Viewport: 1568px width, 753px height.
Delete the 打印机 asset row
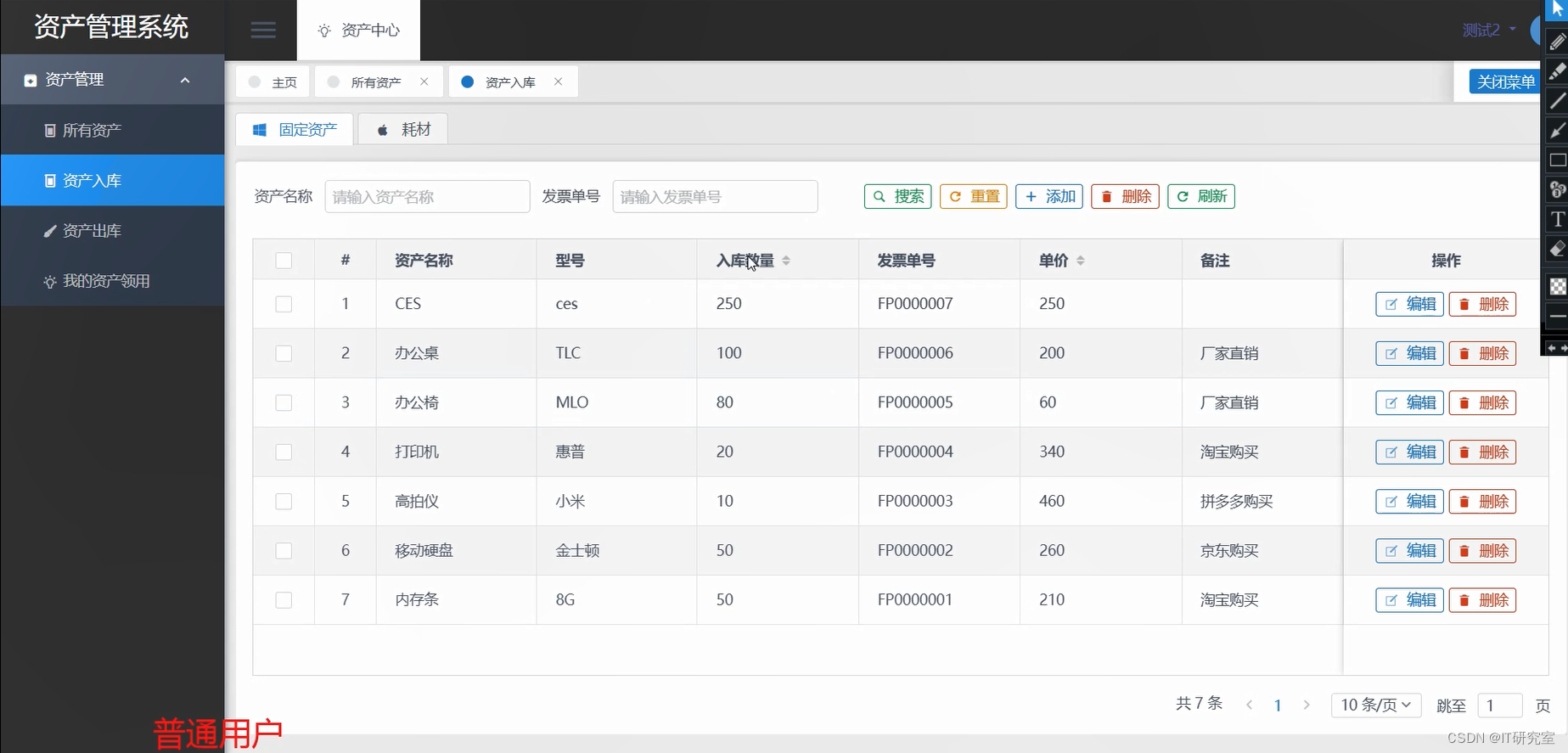(1482, 452)
